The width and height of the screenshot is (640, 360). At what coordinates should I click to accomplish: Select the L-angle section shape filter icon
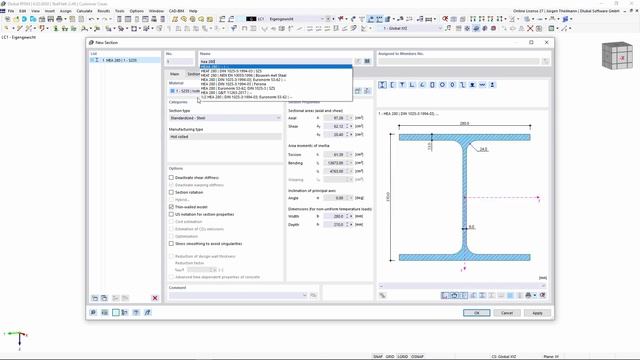click(x=412, y=85)
